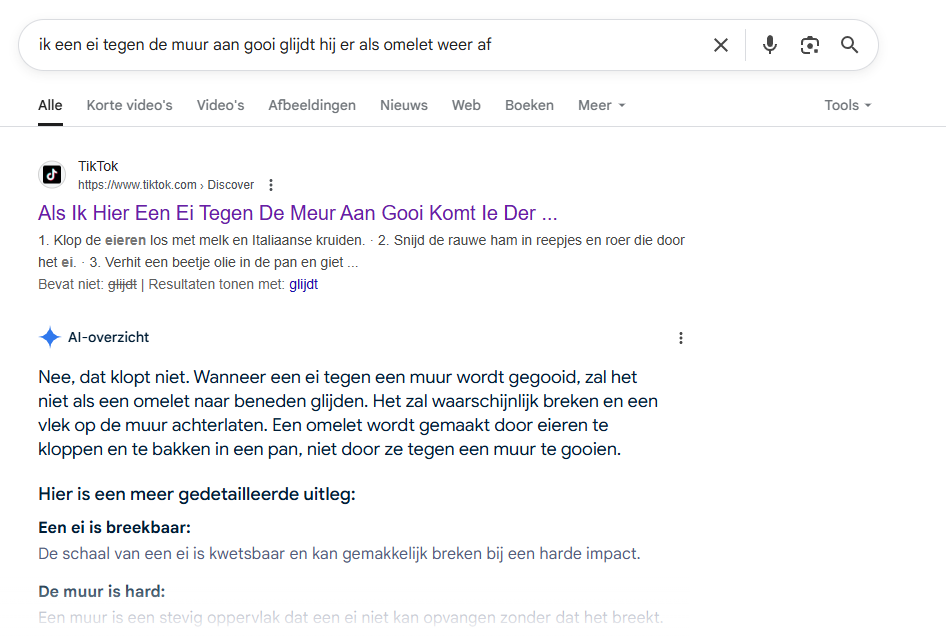Click the TikTok favicon of the result

point(52,175)
